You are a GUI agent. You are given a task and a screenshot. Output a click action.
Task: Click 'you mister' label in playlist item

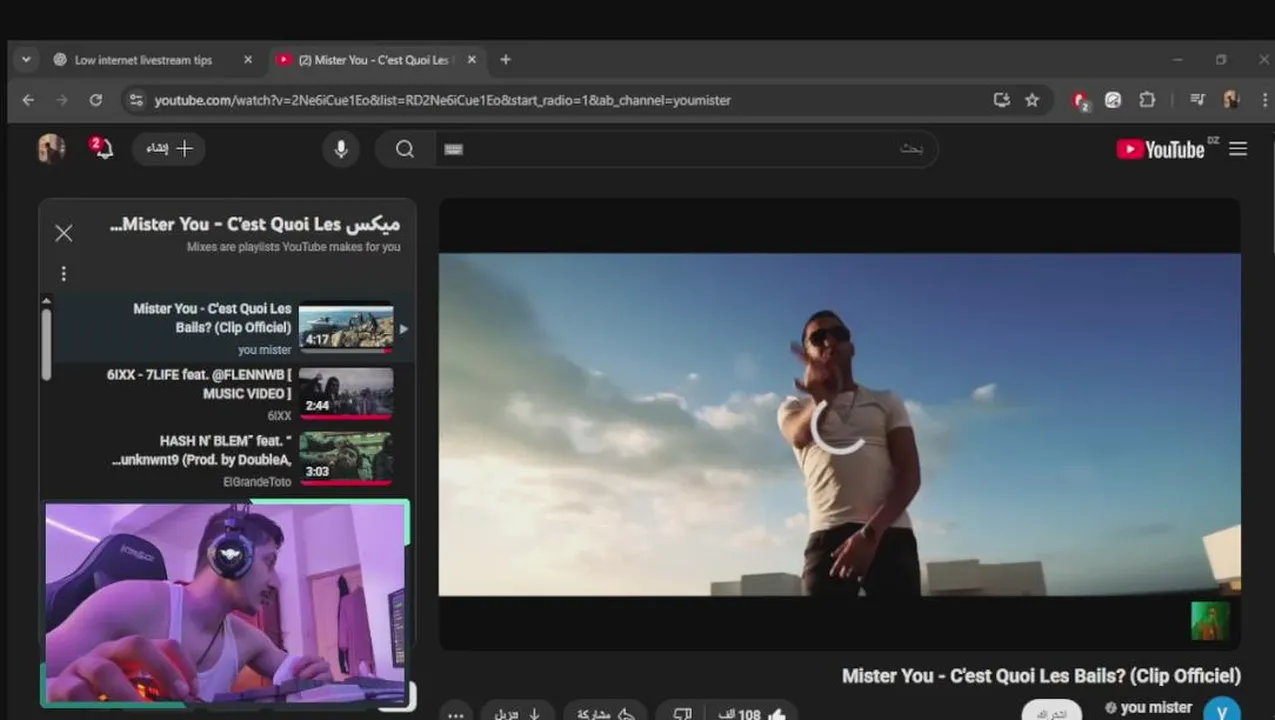tap(265, 350)
